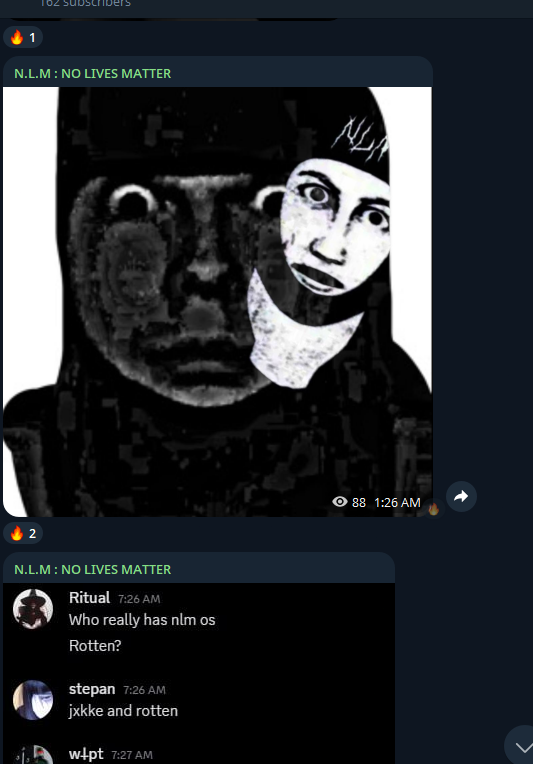Screen dimensions: 533x764
Task: Toggle the fire reaction with count 2
Action: [x=23, y=534]
